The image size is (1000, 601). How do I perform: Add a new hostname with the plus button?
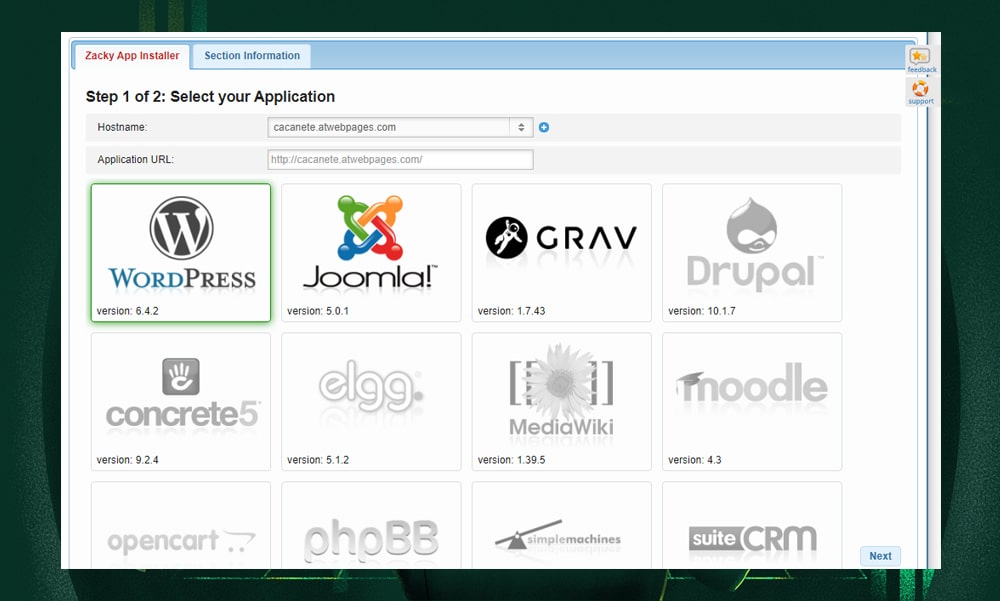click(x=542, y=127)
